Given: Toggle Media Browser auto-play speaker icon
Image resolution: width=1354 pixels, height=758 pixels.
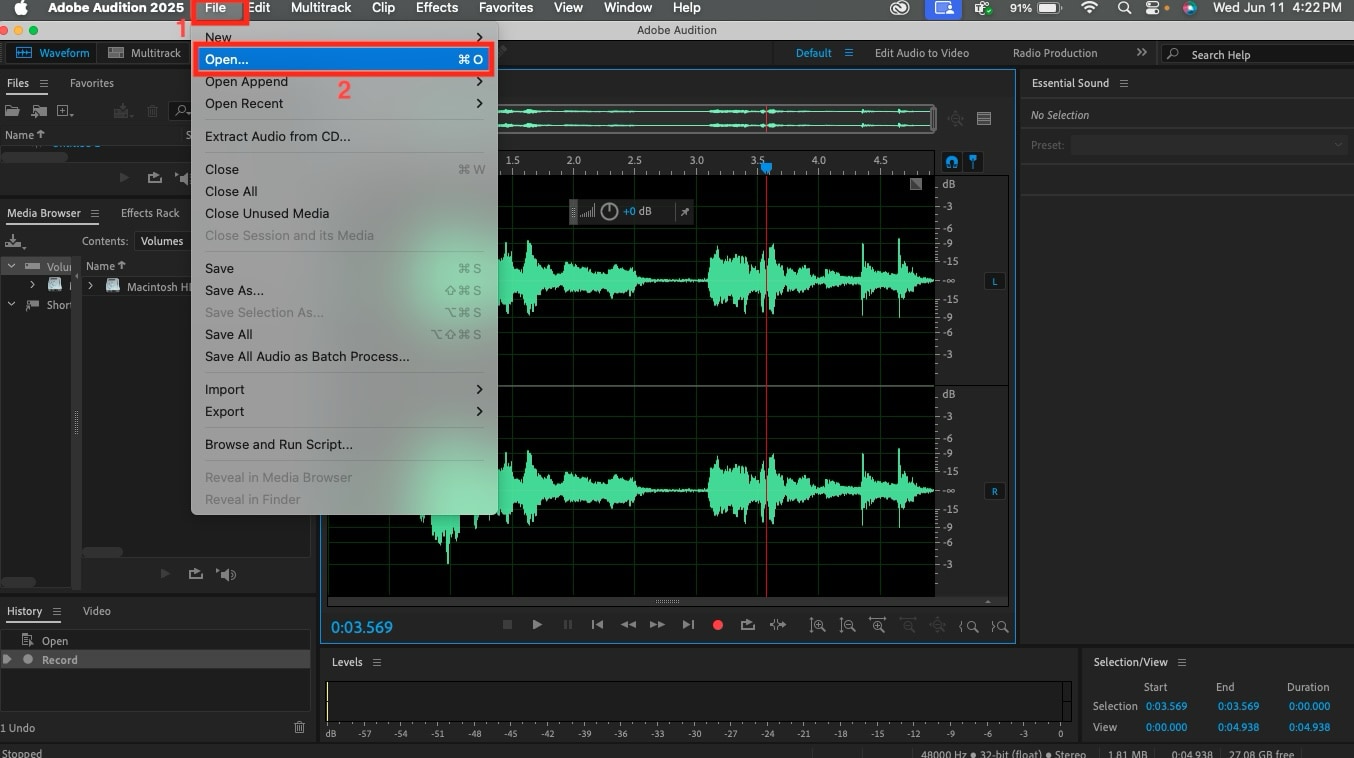Looking at the screenshot, I should [x=228, y=574].
